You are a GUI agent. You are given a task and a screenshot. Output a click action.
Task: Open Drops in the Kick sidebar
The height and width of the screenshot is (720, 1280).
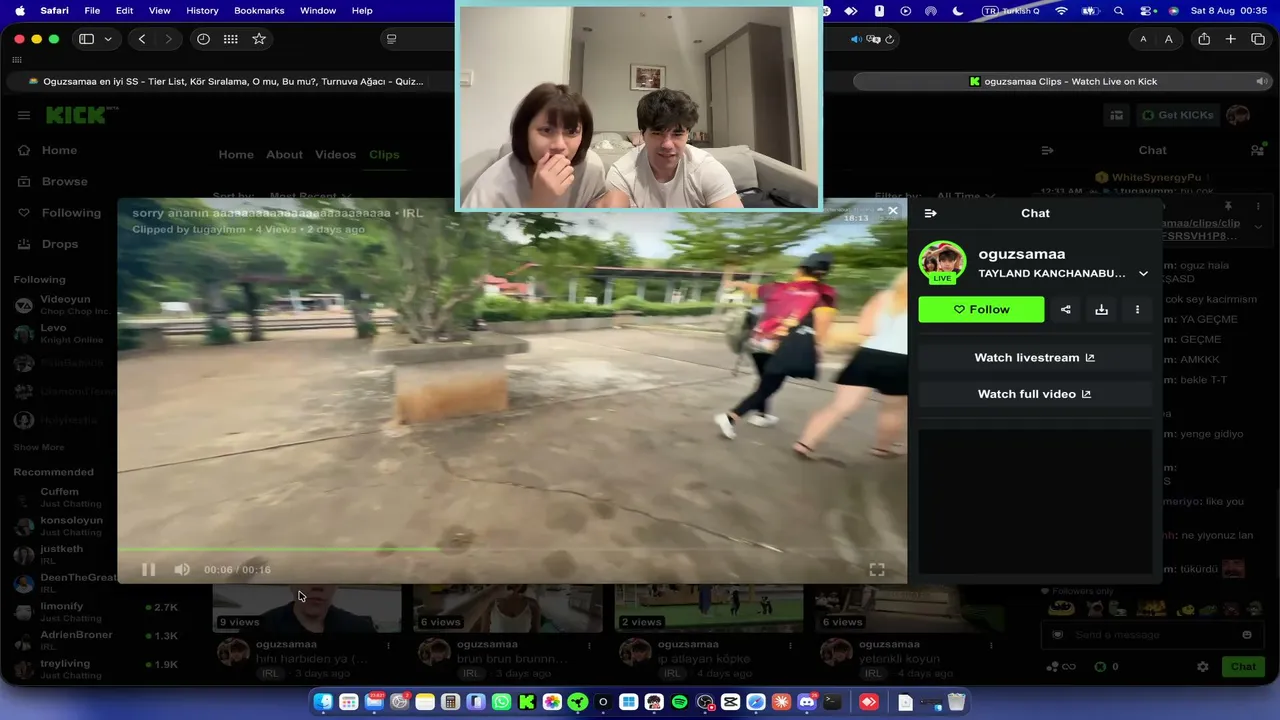click(60, 244)
